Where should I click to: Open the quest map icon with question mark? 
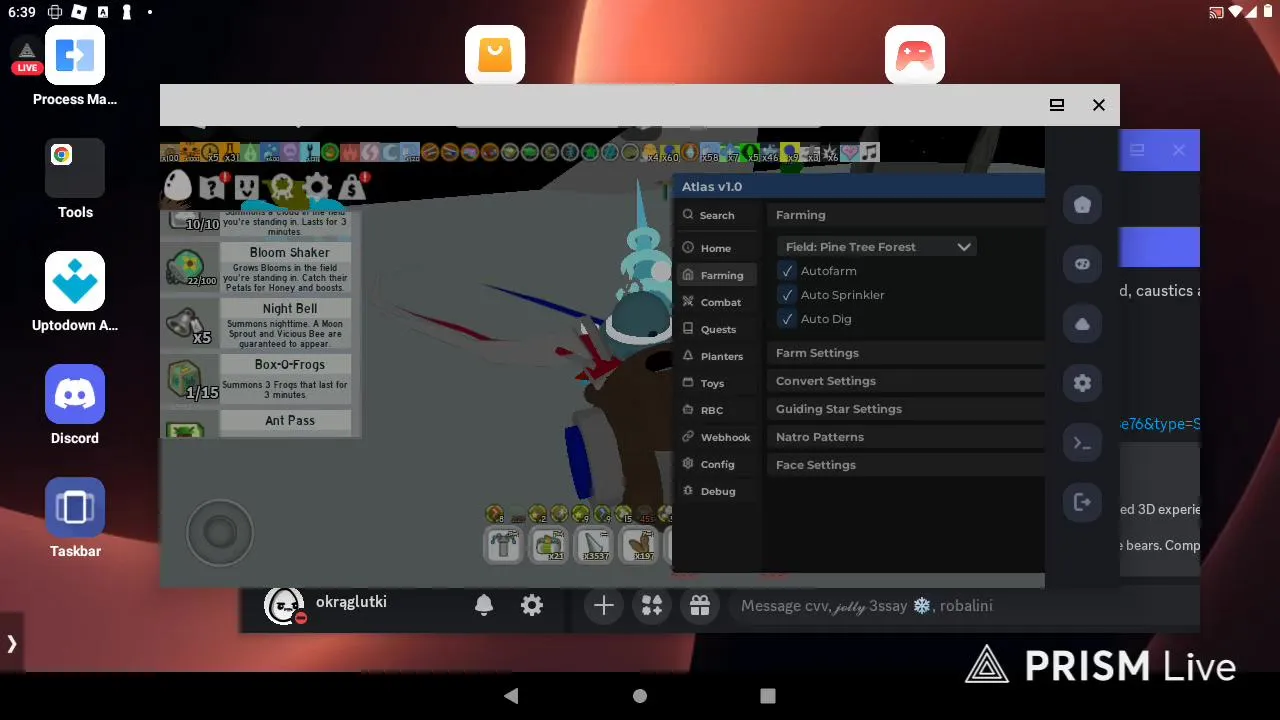pyautogui.click(x=212, y=186)
